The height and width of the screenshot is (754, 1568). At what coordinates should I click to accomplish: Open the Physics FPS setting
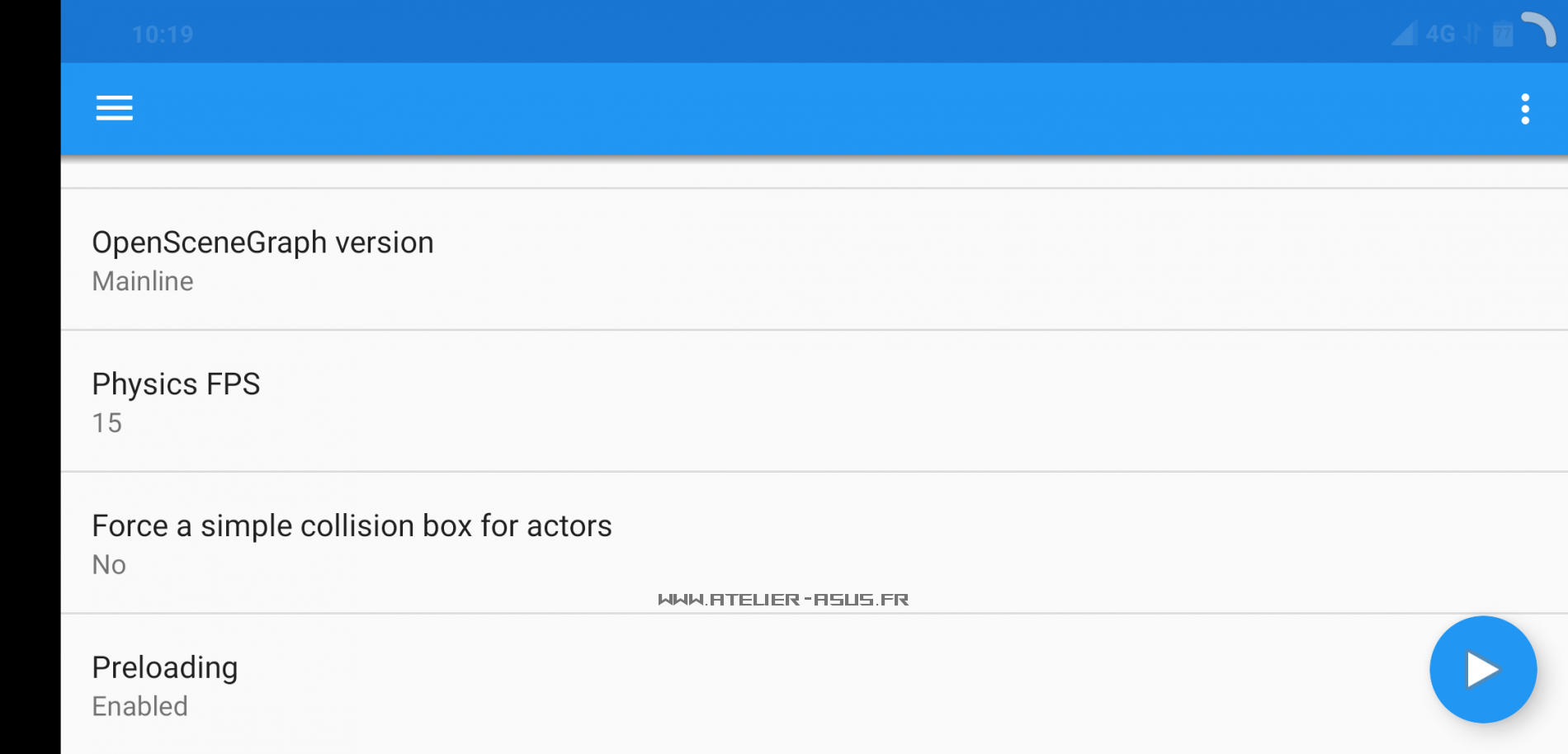click(176, 384)
